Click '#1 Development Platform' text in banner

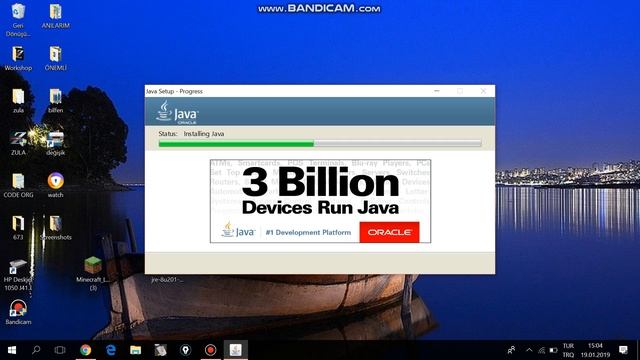[308, 232]
